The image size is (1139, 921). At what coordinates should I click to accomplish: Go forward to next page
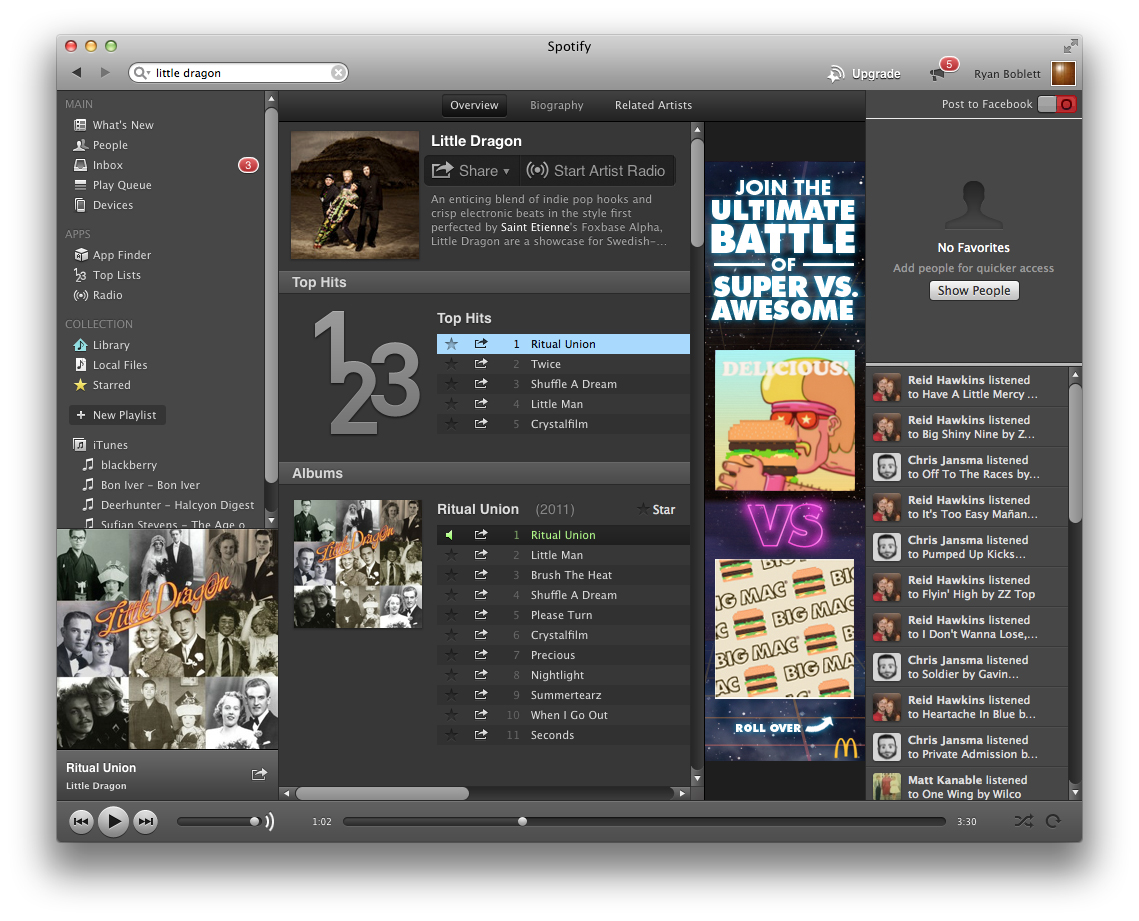click(x=105, y=73)
